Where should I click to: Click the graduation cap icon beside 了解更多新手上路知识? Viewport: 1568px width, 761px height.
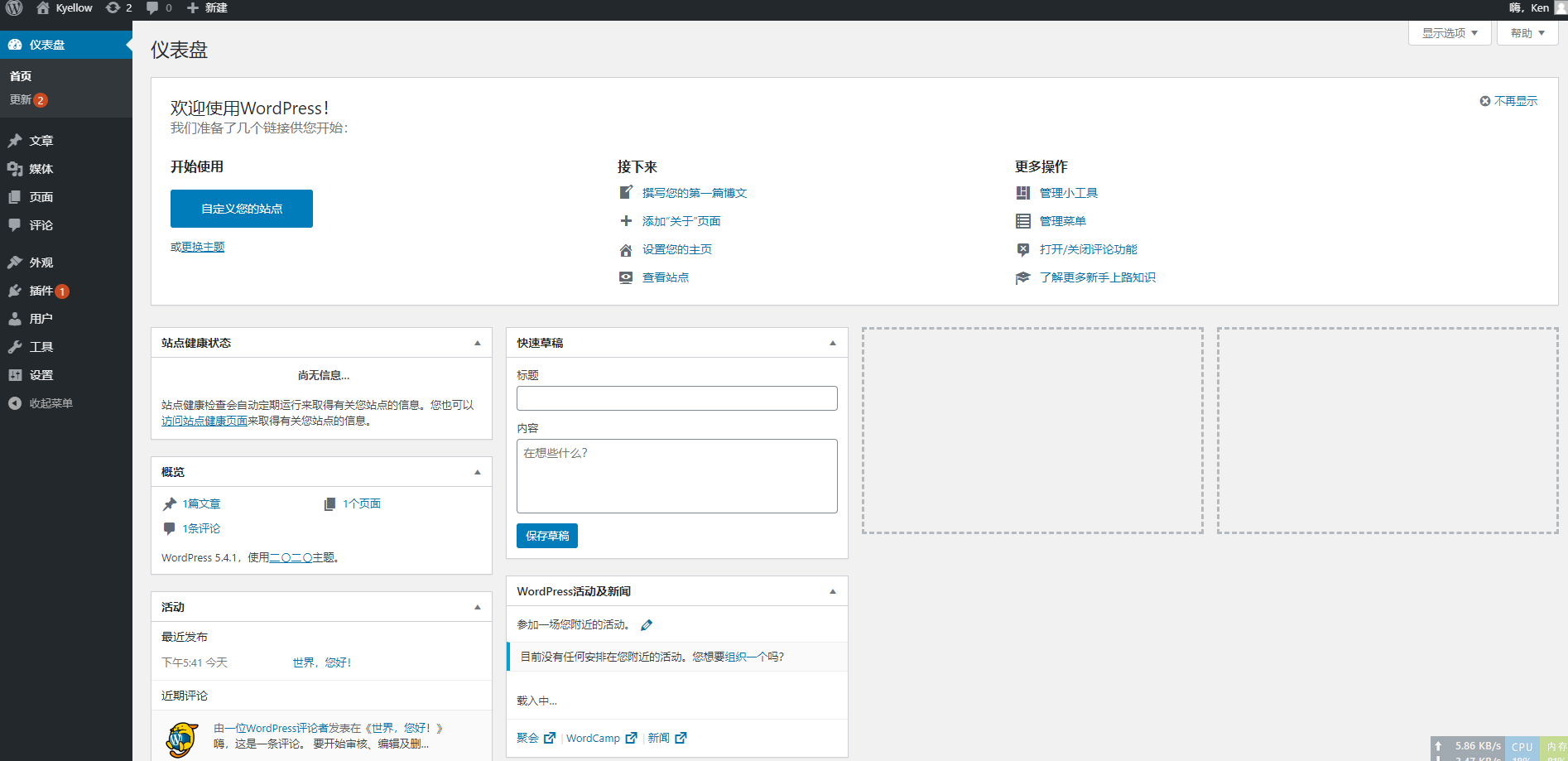click(x=1023, y=277)
